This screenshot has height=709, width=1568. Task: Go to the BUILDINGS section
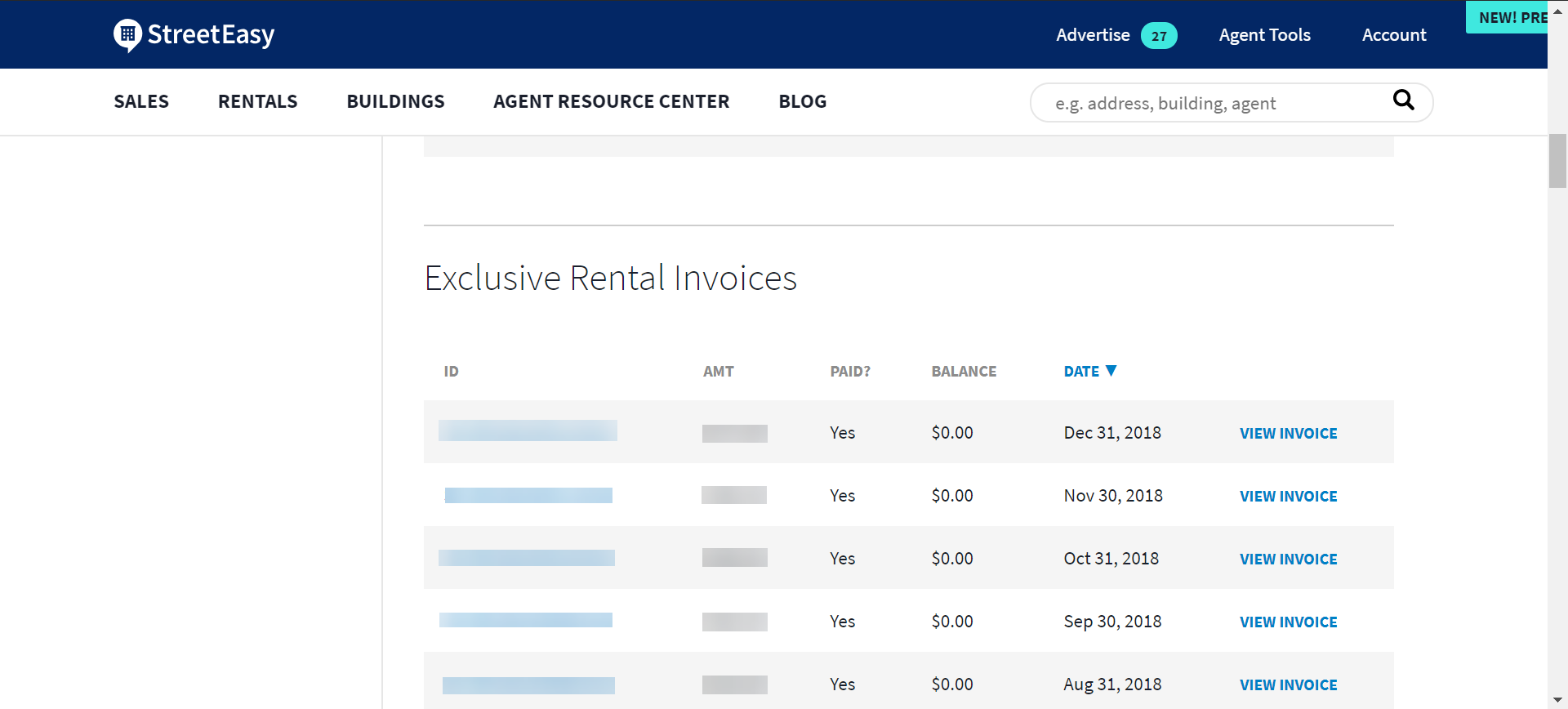(x=395, y=101)
